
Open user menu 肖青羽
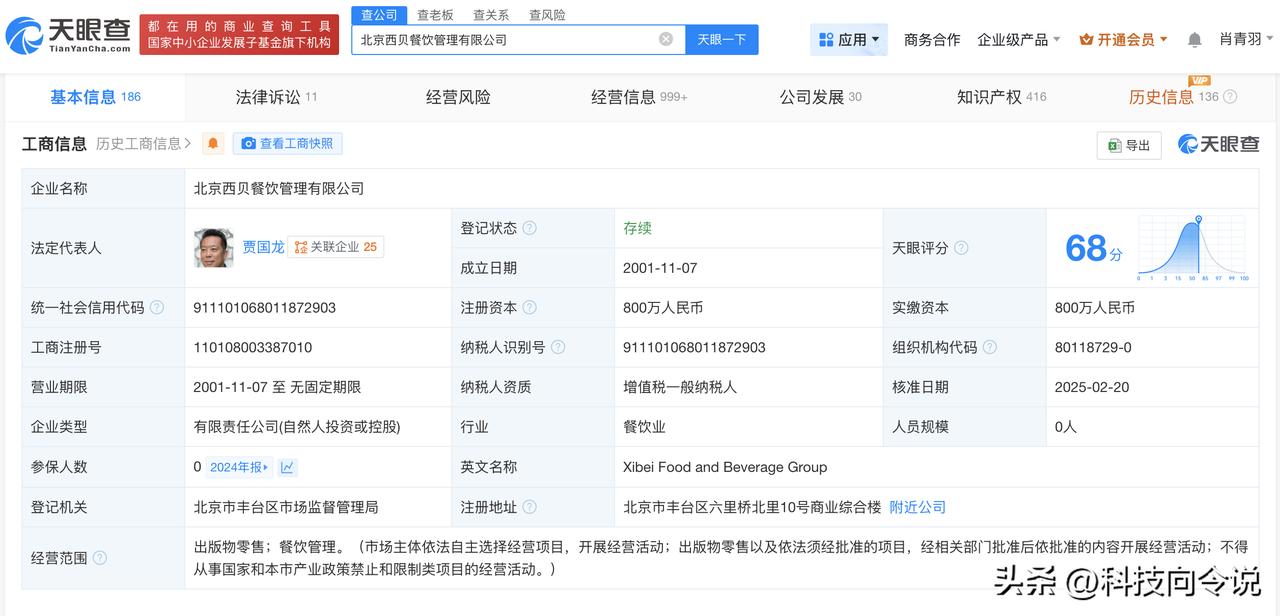coord(1246,40)
